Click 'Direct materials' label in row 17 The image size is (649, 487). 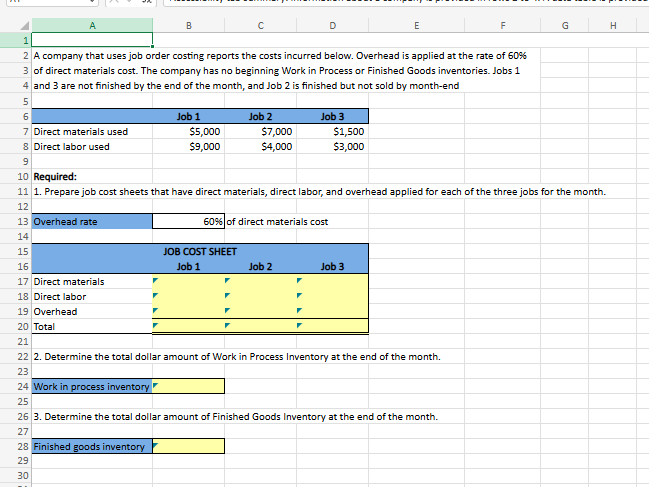(x=69, y=282)
